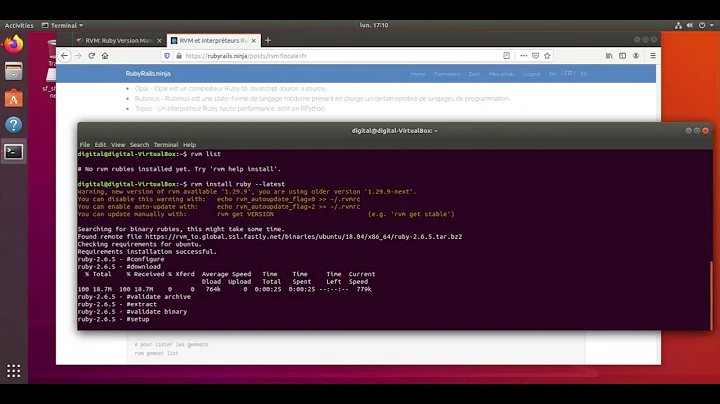Click 'rvm gemset list' text on webpage
This screenshot has height=404, width=720.
click(157, 354)
